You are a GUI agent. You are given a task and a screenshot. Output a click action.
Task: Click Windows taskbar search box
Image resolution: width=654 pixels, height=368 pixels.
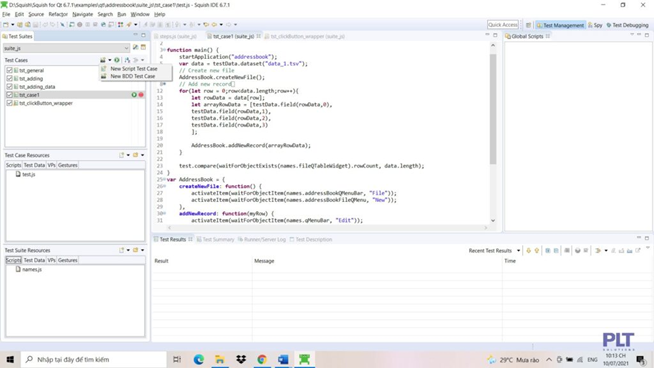pos(93,359)
